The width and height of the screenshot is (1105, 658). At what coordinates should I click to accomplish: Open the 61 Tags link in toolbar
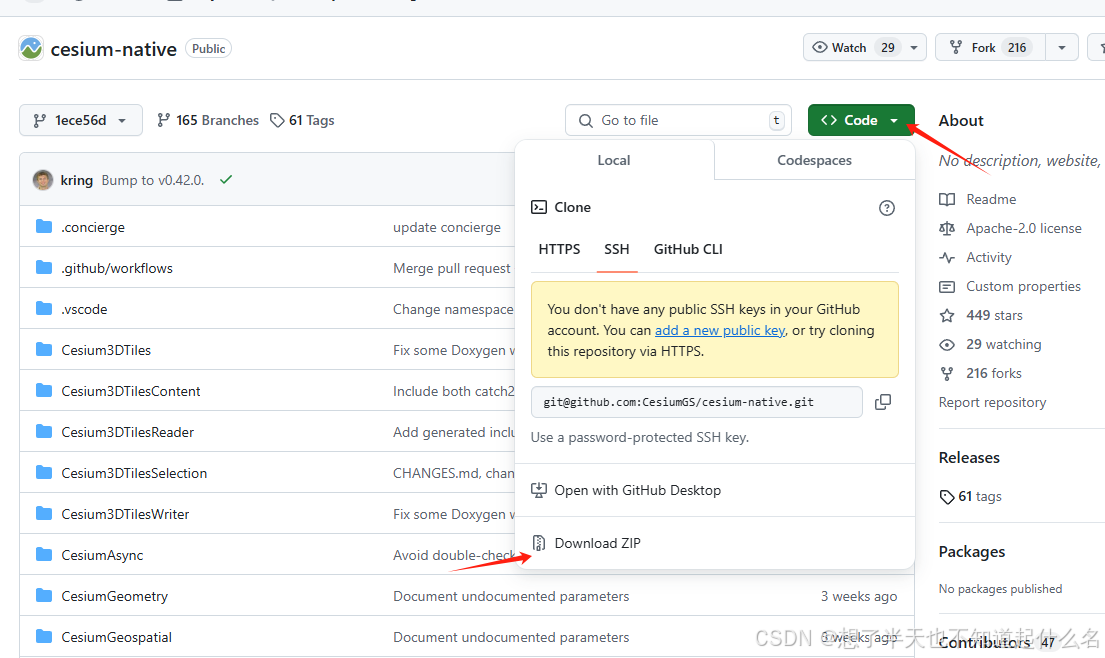302,120
